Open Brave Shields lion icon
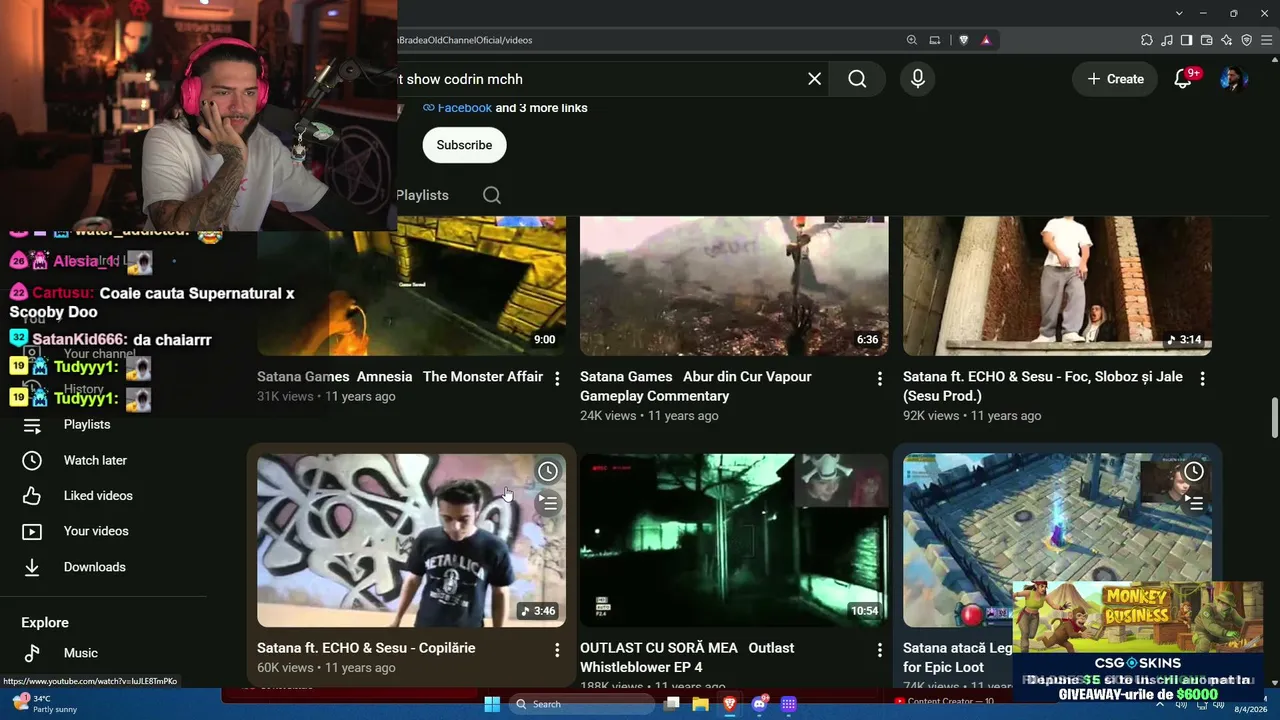 click(964, 40)
